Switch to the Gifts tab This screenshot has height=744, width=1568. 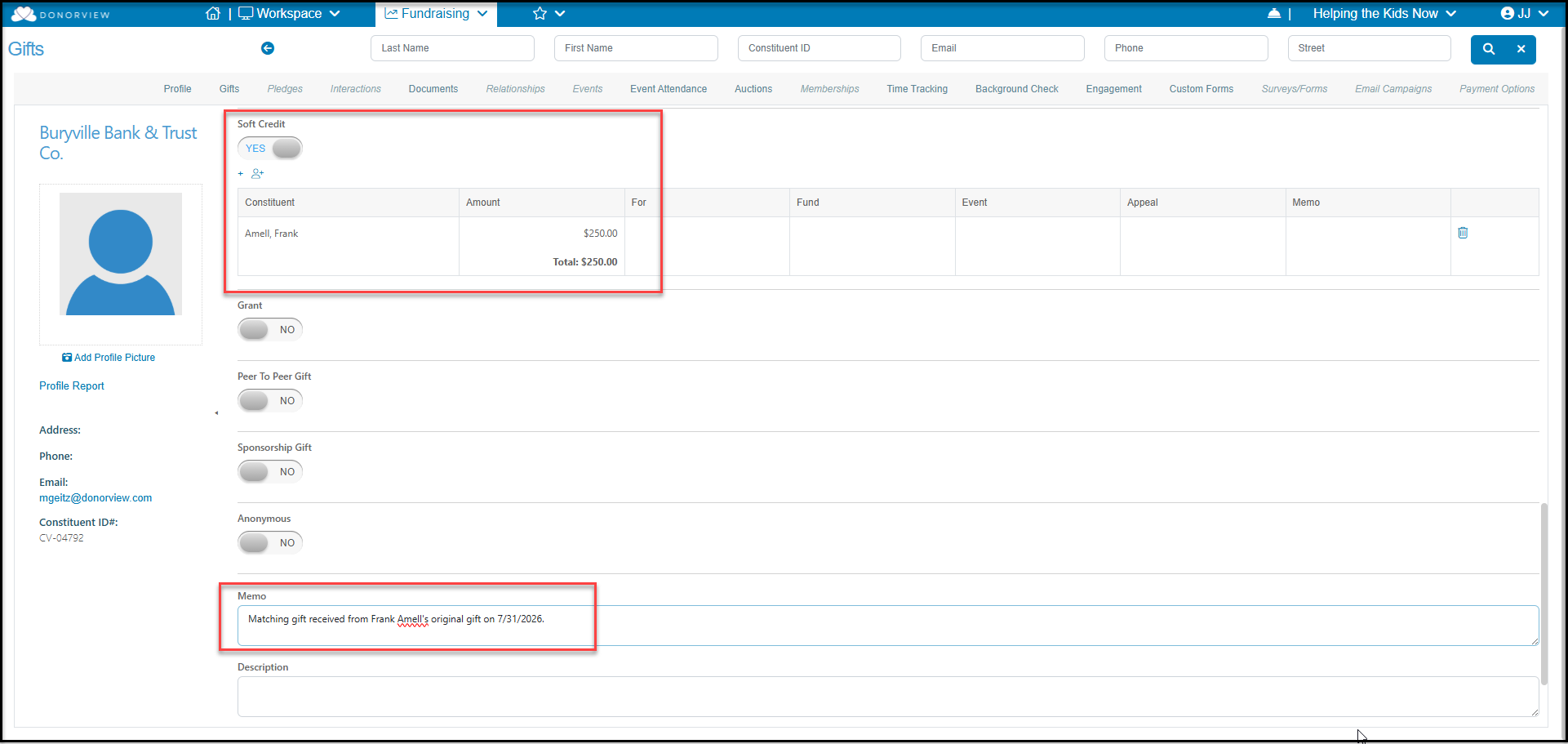coord(229,89)
